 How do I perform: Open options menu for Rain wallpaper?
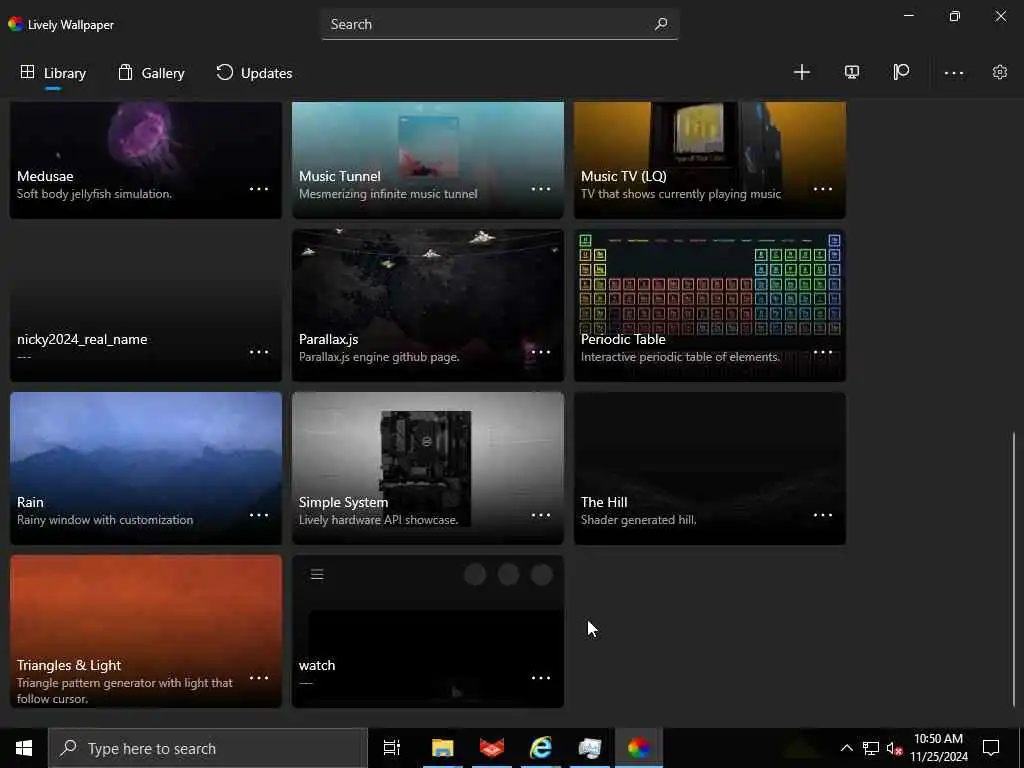259,515
